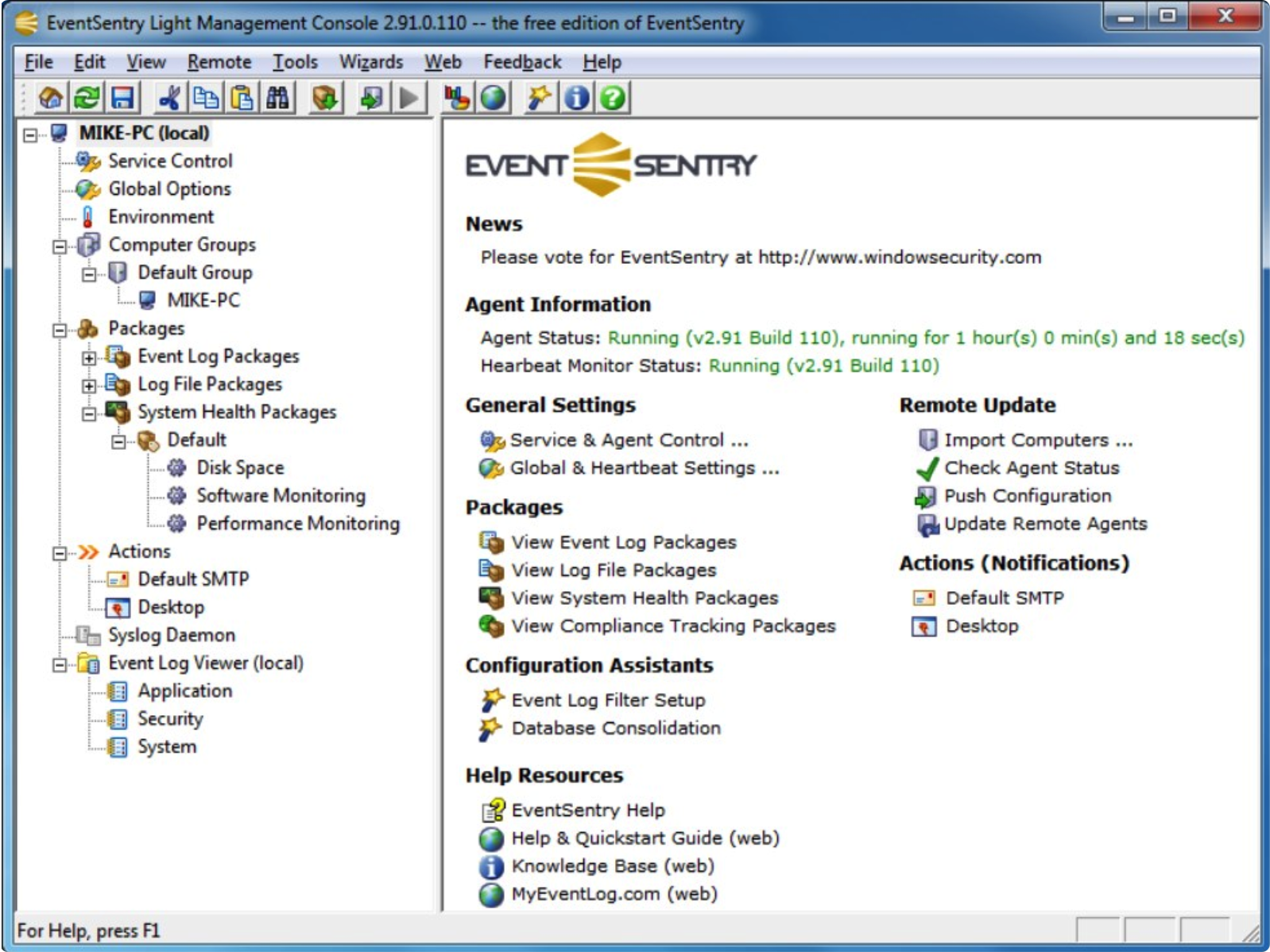This screenshot has height=952, width=1270.
Task: Click the grey play arrow toolbar icon
Action: coord(408,98)
